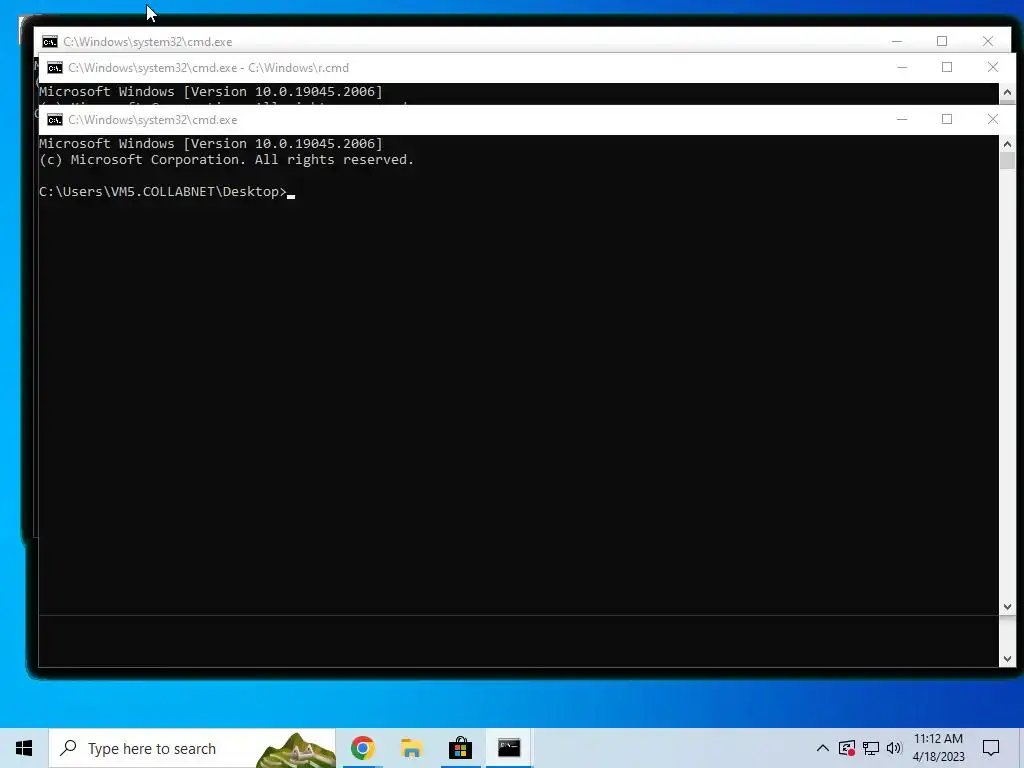This screenshot has height=768, width=1024.
Task: Click the lowest scrollbar down arrow at the window's bottom right
Action: (1007, 659)
